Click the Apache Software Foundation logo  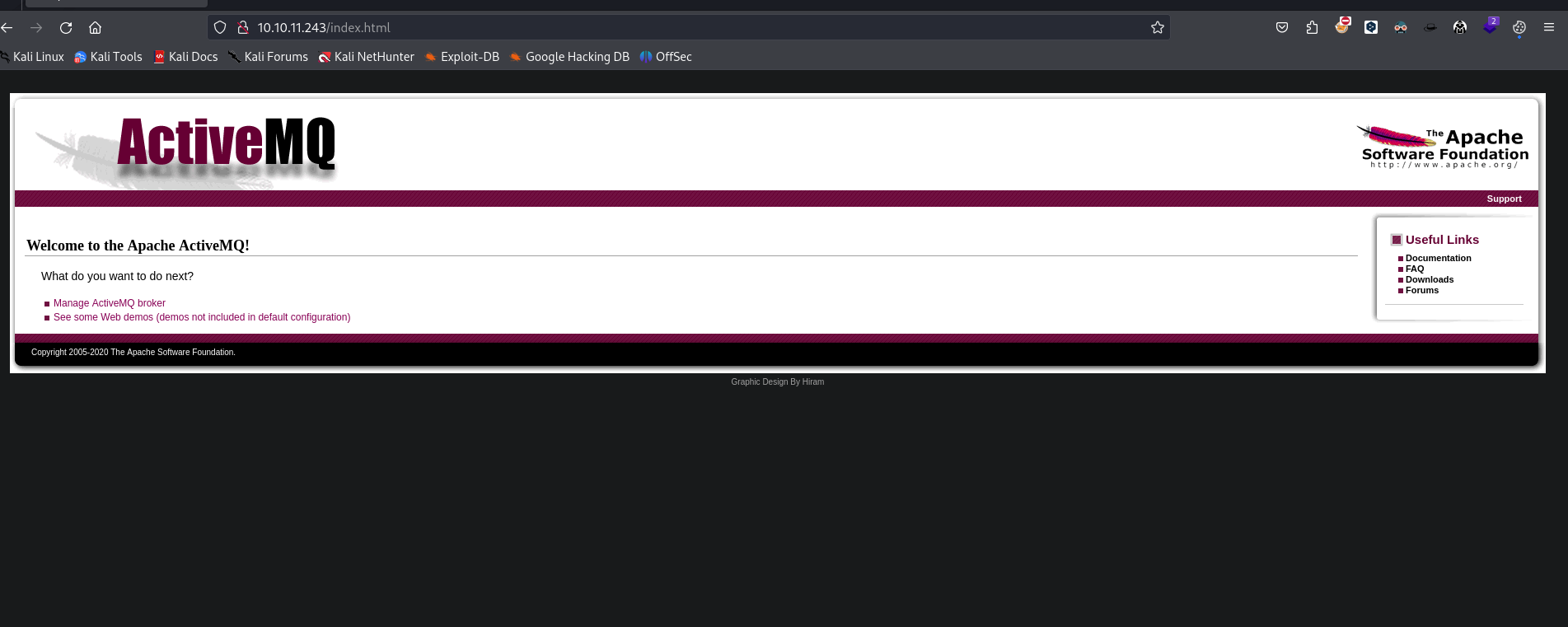1442,147
